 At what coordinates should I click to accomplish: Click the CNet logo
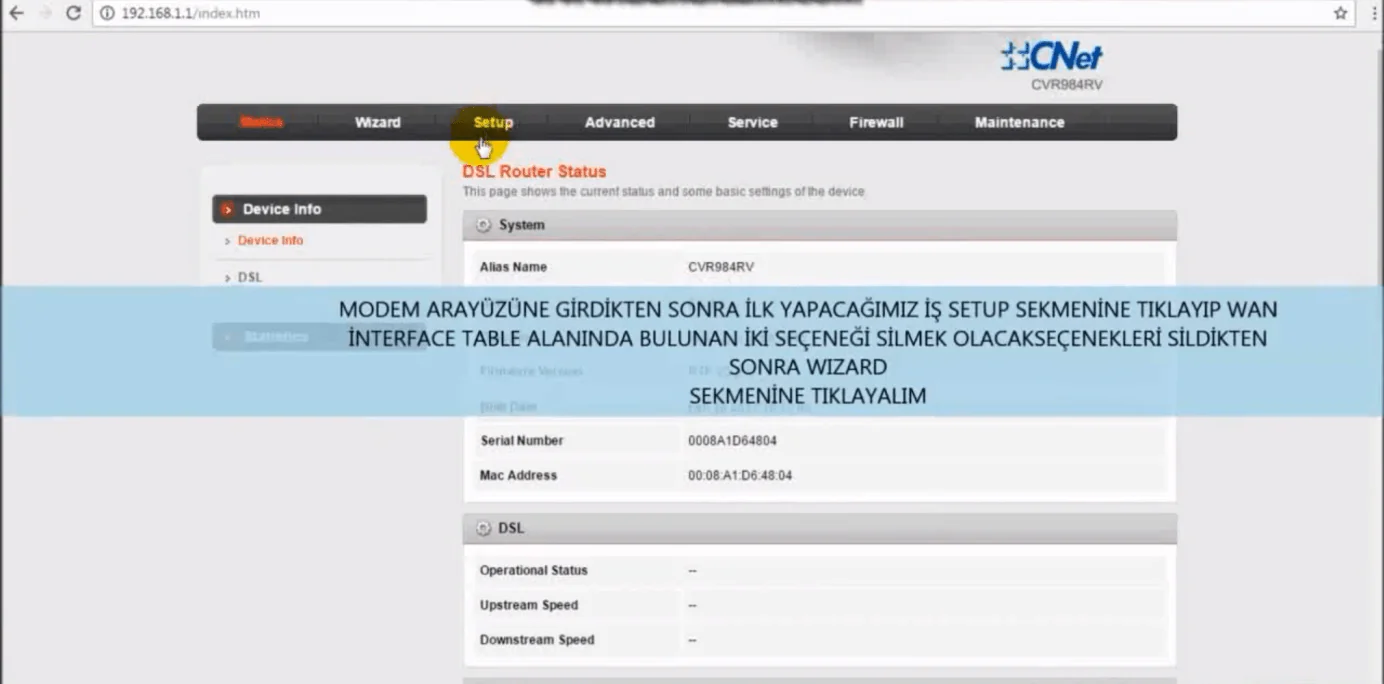click(1051, 56)
